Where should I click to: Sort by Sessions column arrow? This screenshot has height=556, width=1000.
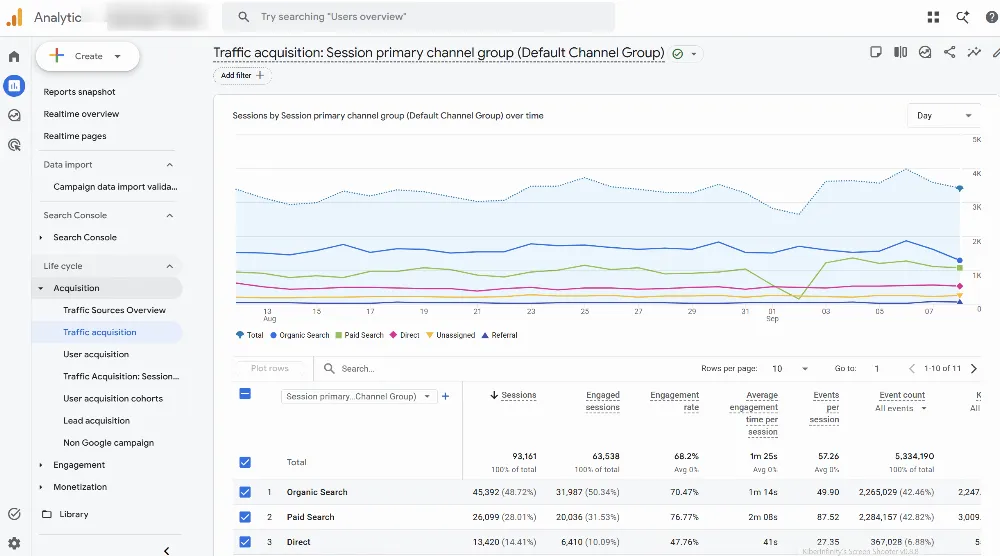(494, 395)
